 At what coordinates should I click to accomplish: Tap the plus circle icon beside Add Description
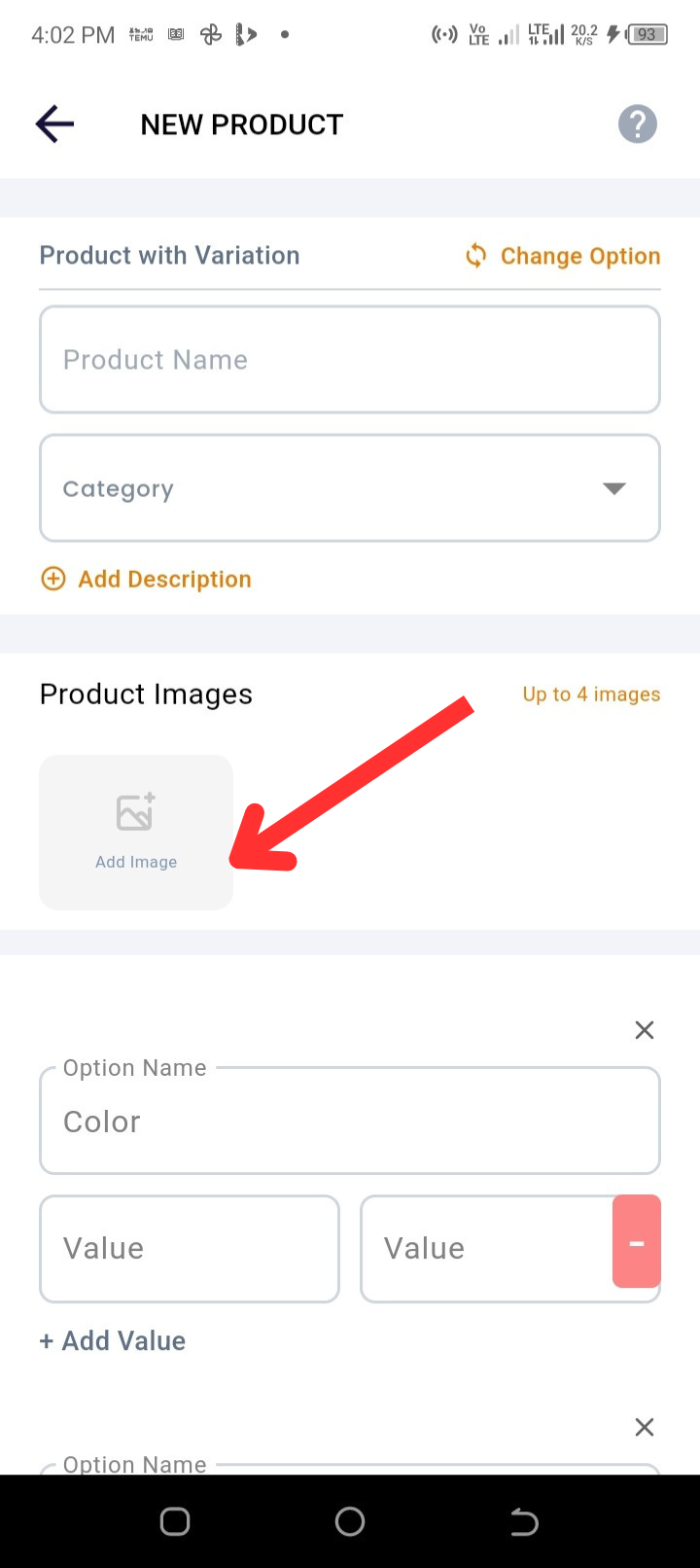[52, 579]
